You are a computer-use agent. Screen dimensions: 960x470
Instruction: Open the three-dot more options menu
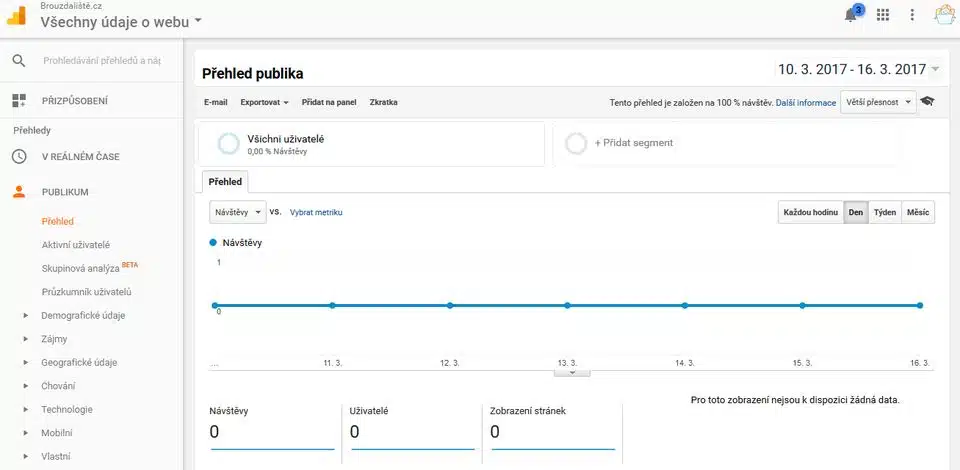(x=912, y=15)
